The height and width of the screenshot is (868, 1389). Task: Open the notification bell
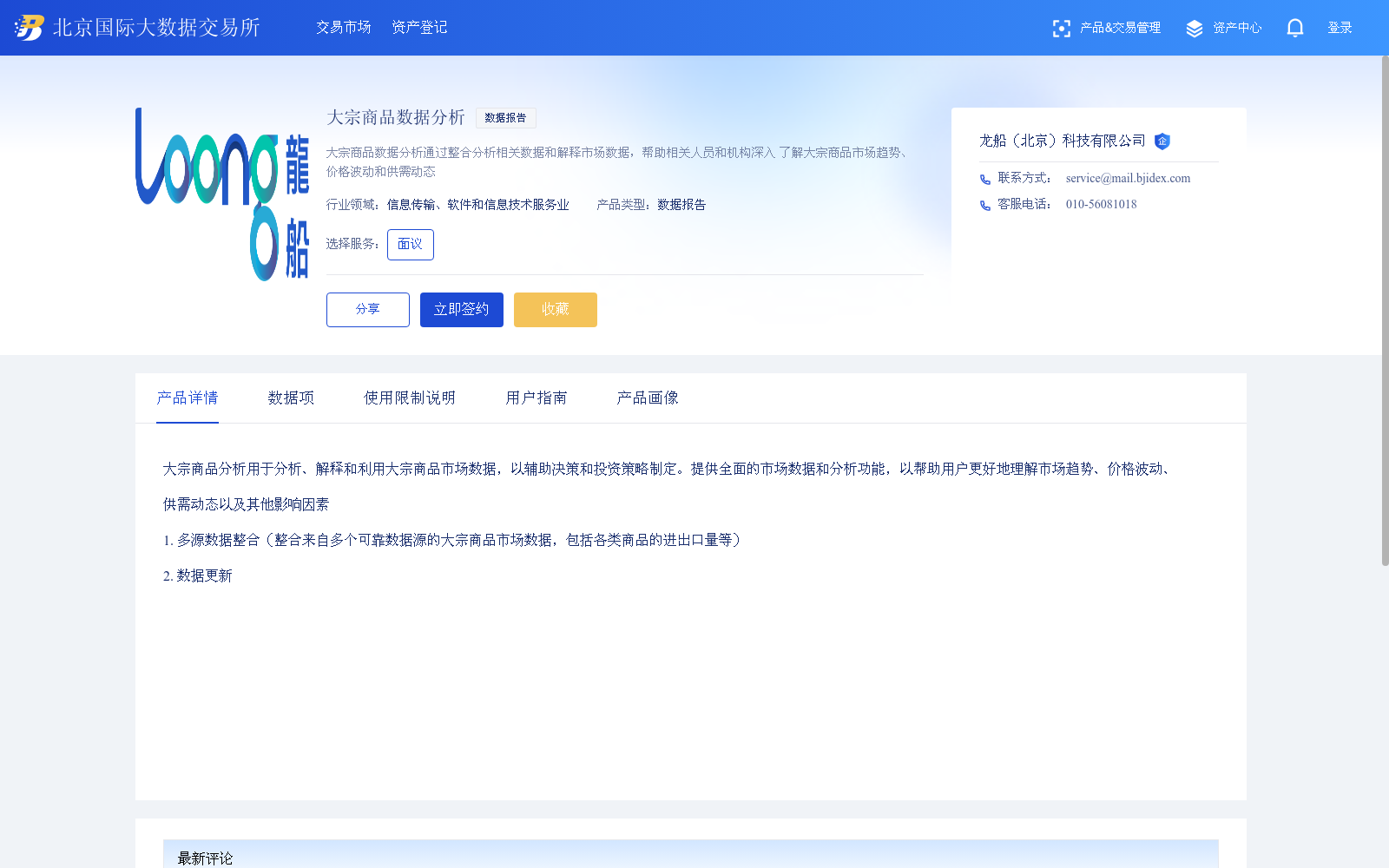[1295, 29]
